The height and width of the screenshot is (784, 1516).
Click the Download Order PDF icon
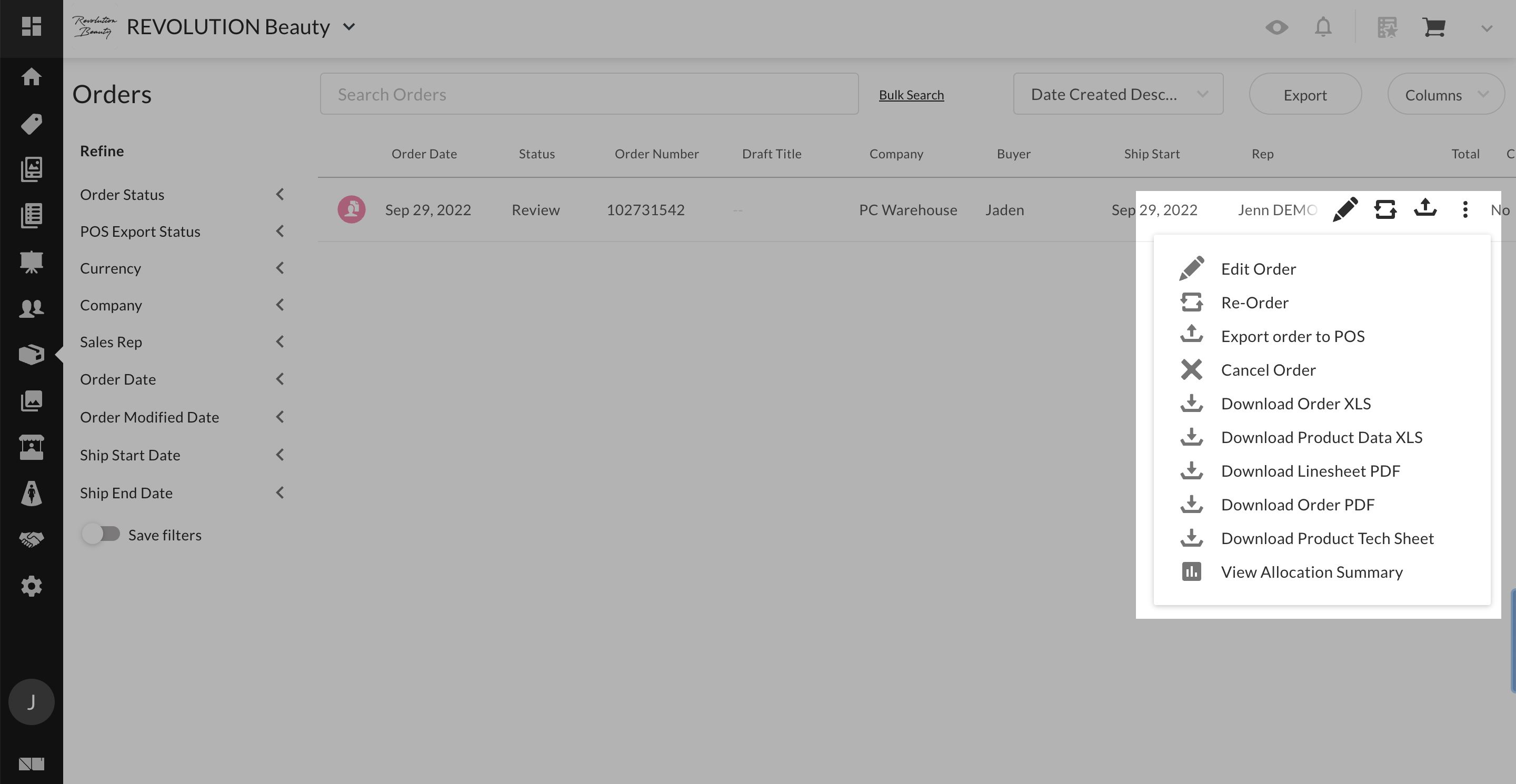[x=1191, y=504]
